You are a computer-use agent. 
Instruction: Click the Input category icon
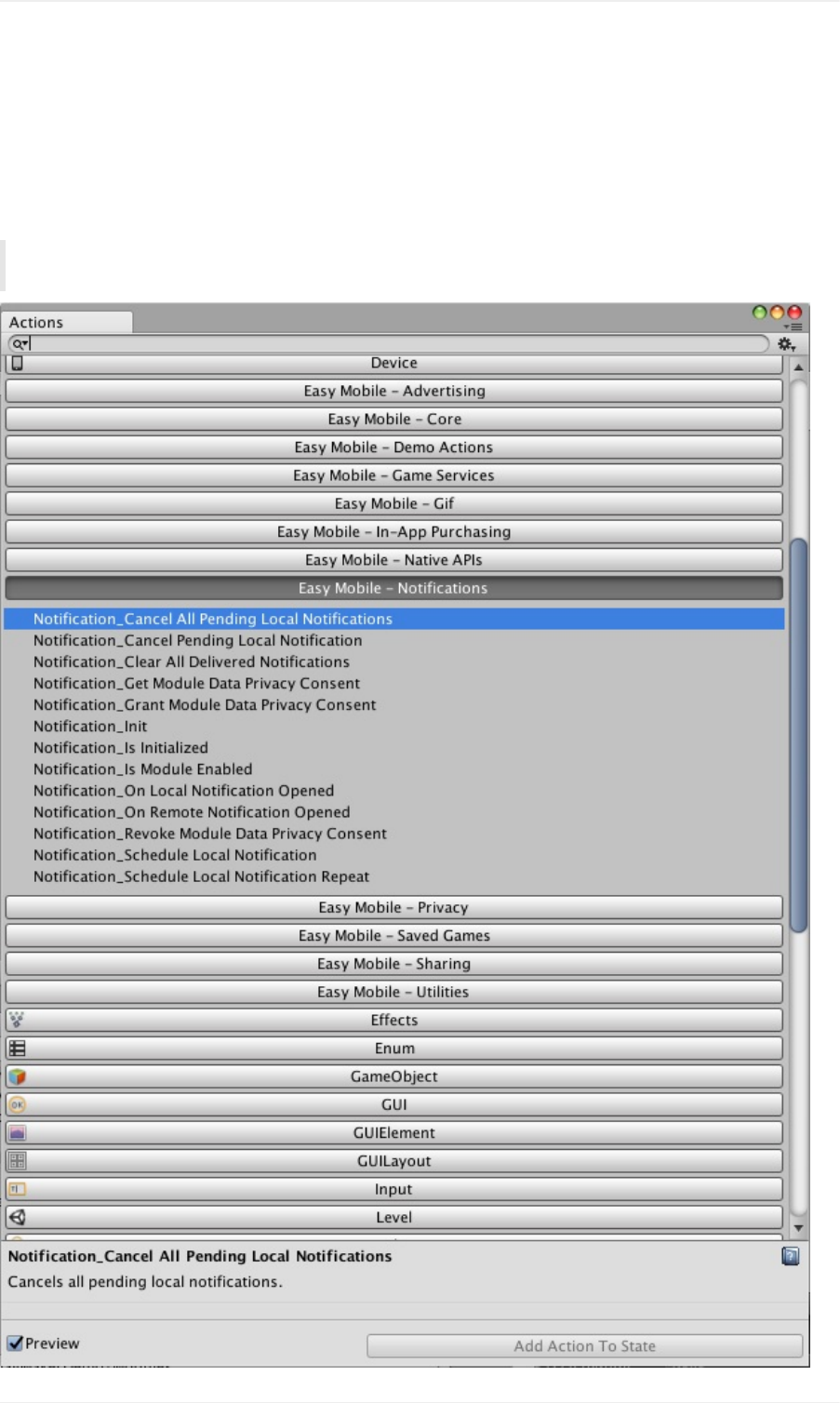(x=17, y=1189)
